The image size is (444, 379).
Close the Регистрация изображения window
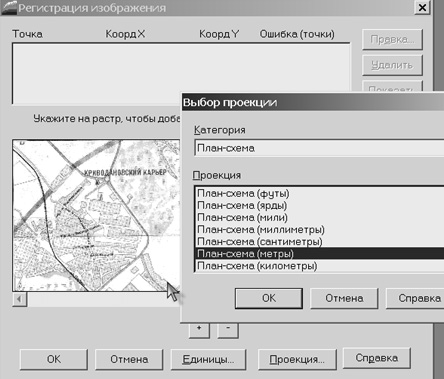tap(422, 7)
